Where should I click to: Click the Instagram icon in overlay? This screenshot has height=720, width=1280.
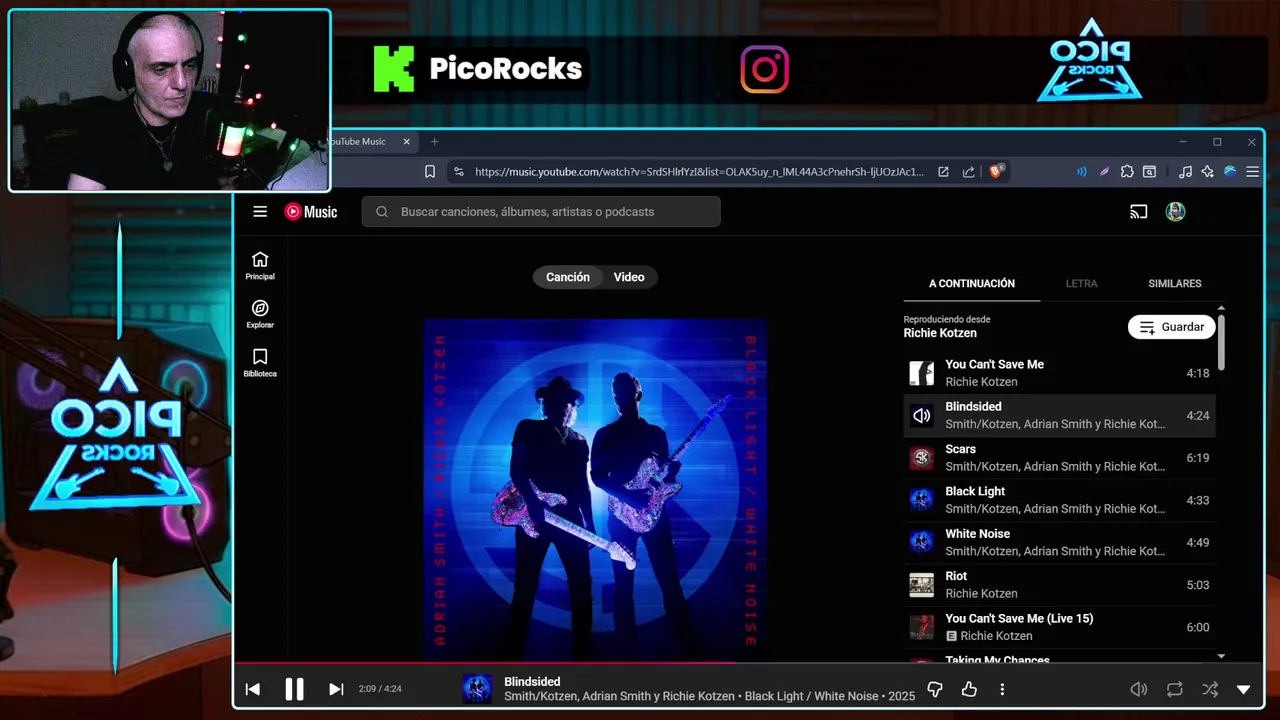click(765, 70)
